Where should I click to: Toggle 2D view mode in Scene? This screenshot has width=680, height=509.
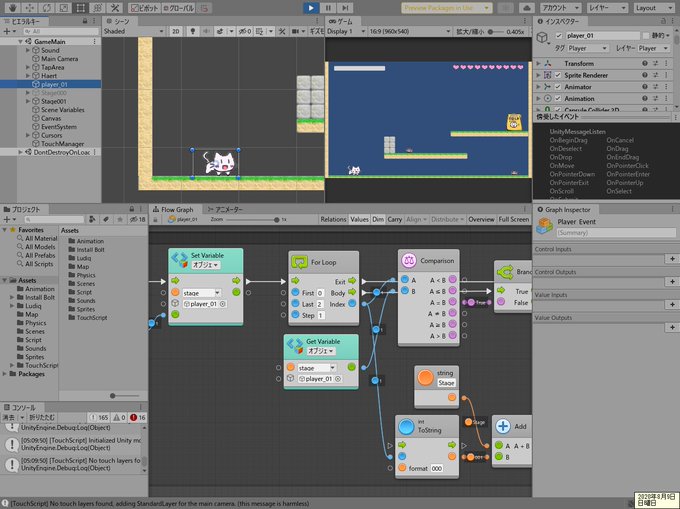pyautogui.click(x=176, y=31)
